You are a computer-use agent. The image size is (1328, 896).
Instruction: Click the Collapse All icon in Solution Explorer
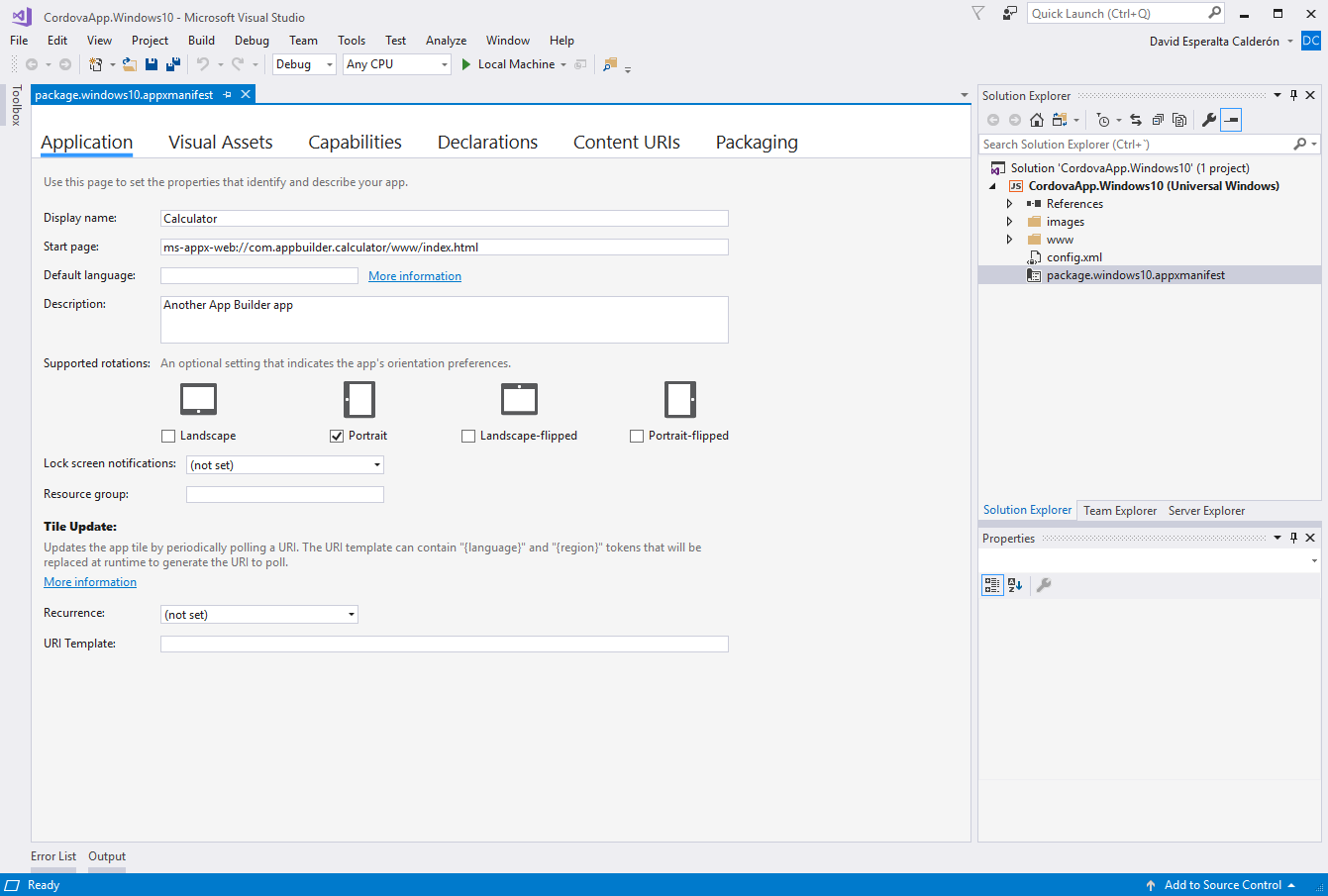coord(1158,120)
